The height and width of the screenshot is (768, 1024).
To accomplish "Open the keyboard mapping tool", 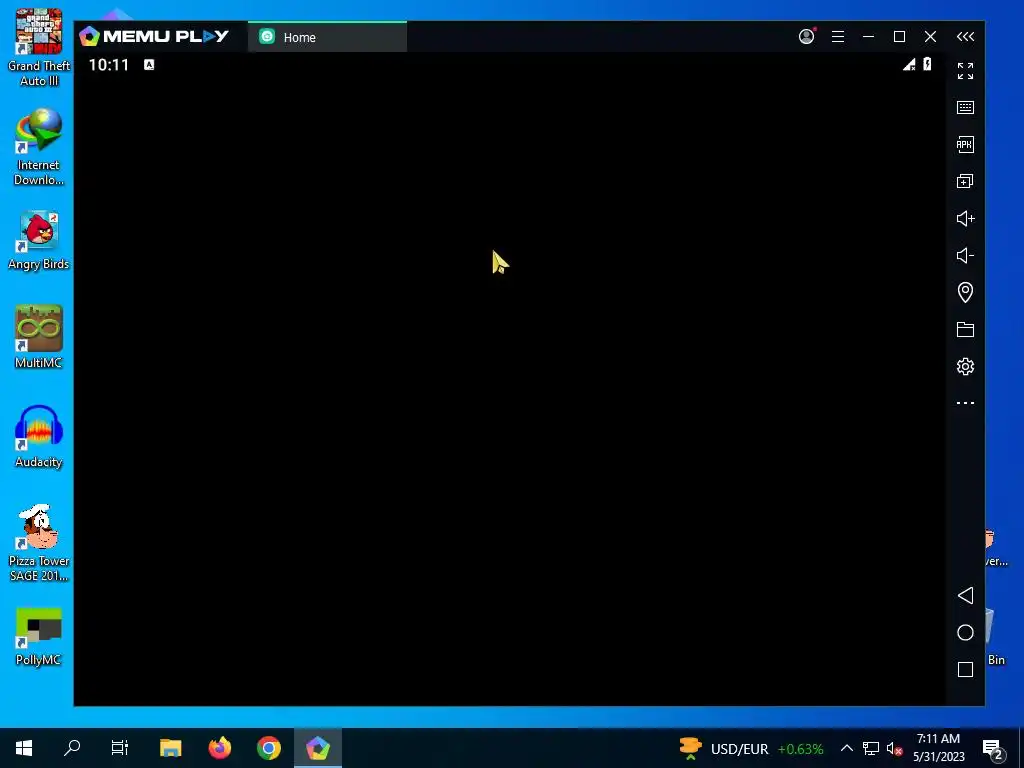I will (965, 108).
